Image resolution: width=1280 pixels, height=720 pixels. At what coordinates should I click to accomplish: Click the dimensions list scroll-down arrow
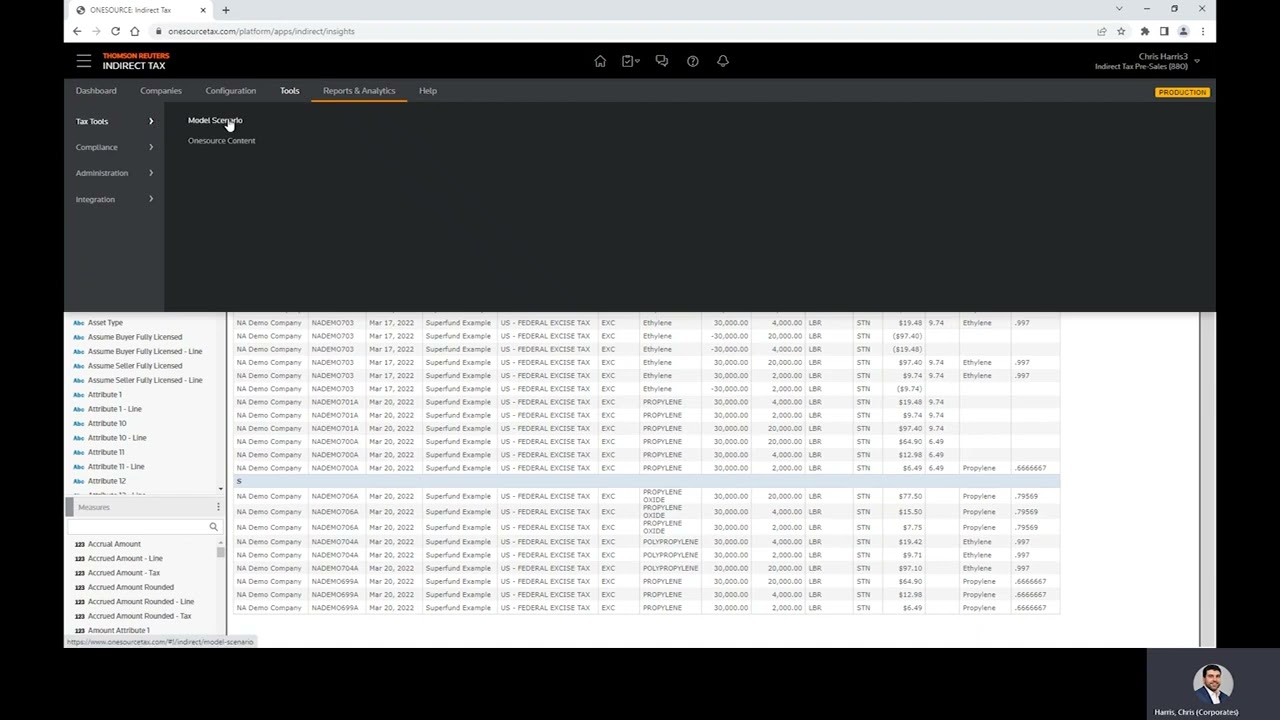point(221,489)
